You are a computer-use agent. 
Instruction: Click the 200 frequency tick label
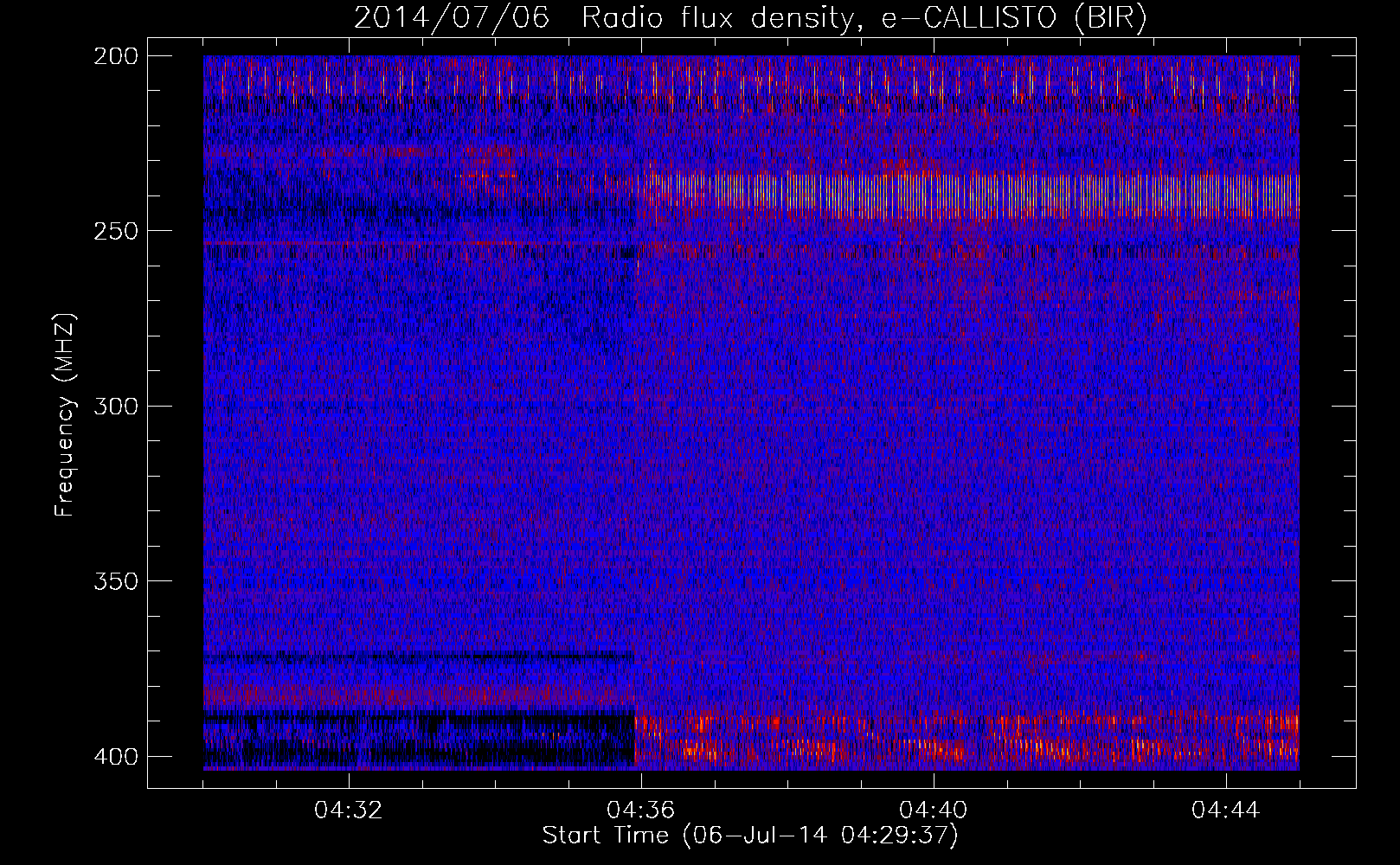point(115,56)
